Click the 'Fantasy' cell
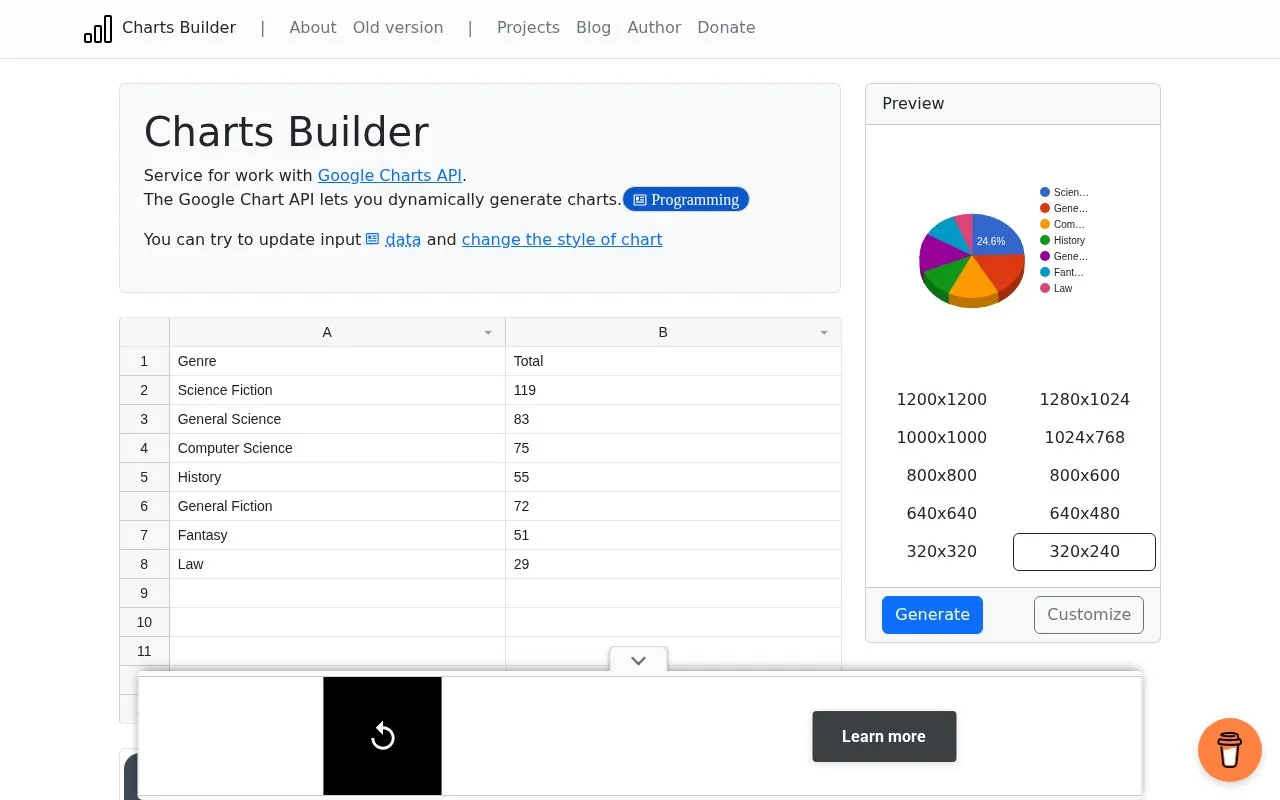 (337, 535)
